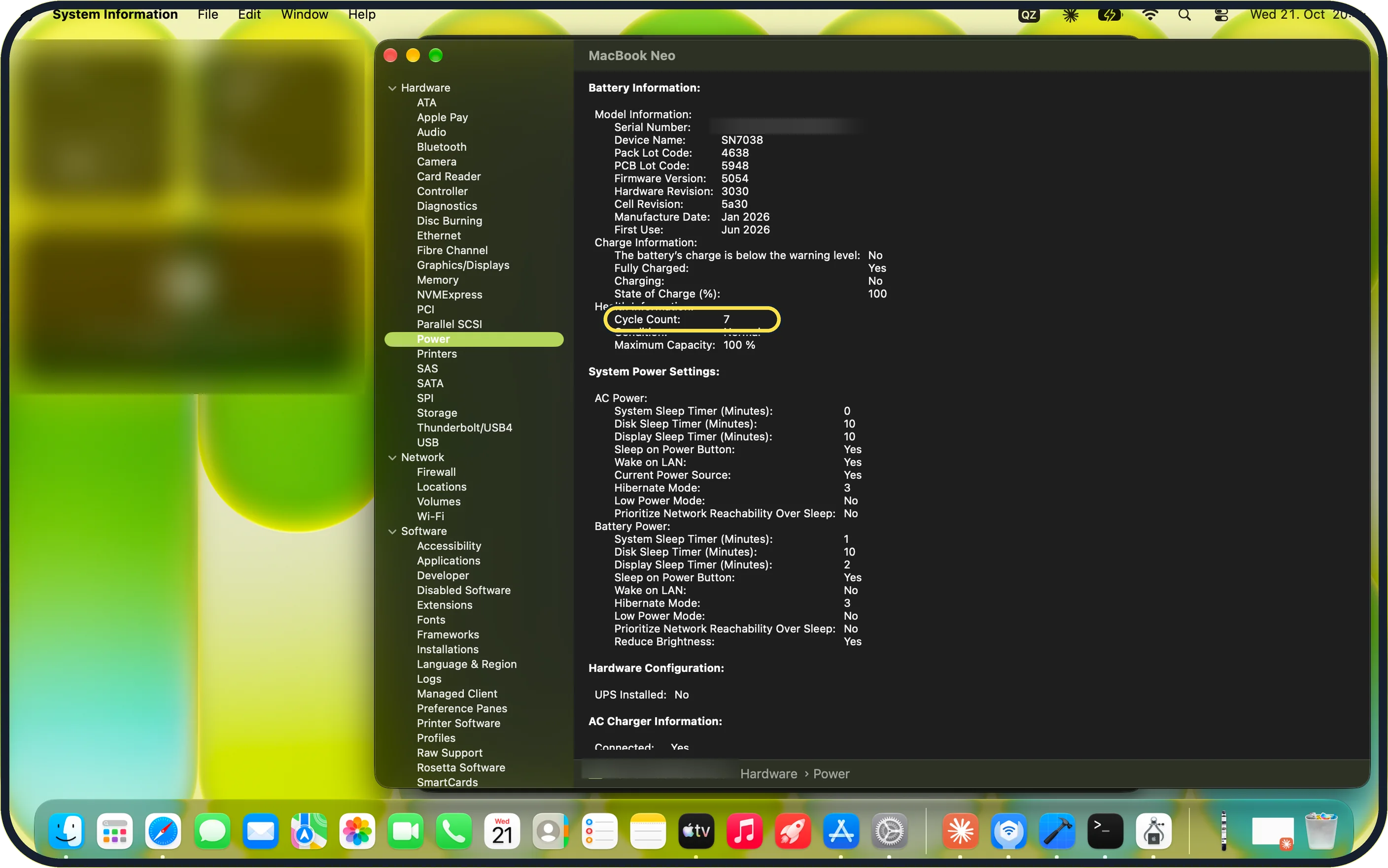Select Extensions under Software

(x=445, y=605)
